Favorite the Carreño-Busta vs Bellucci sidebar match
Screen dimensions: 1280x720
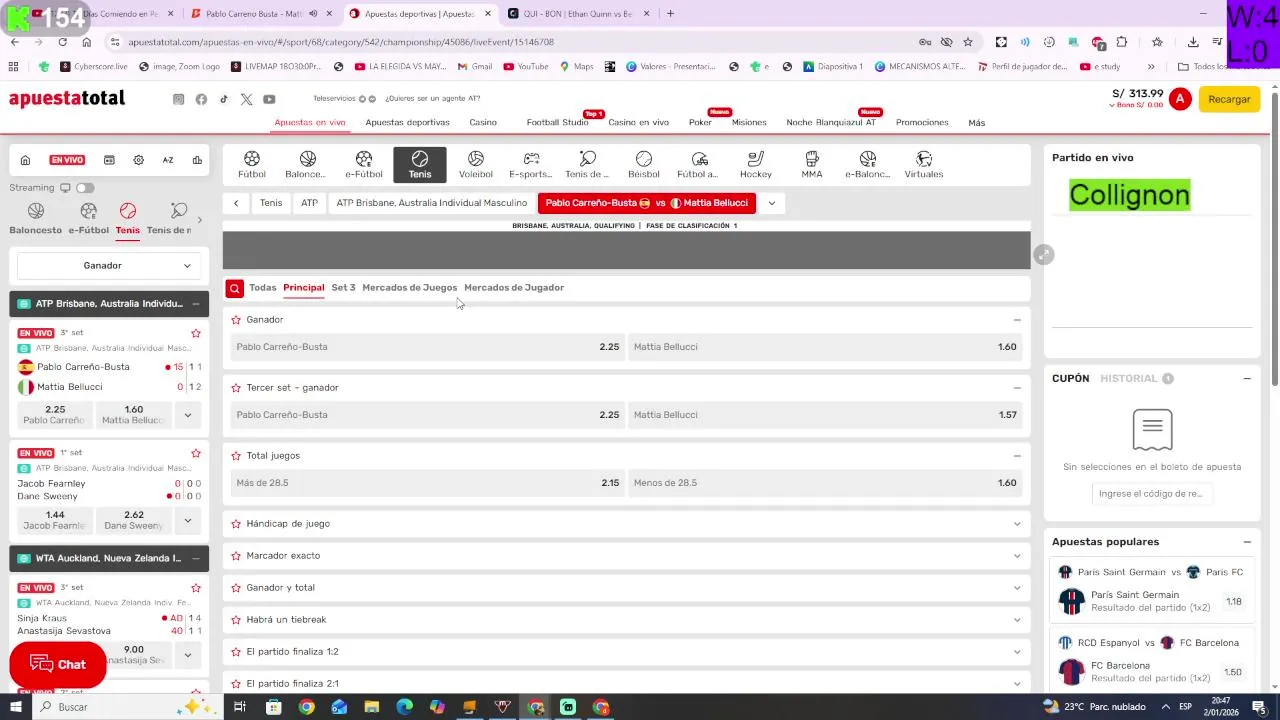tap(196, 333)
